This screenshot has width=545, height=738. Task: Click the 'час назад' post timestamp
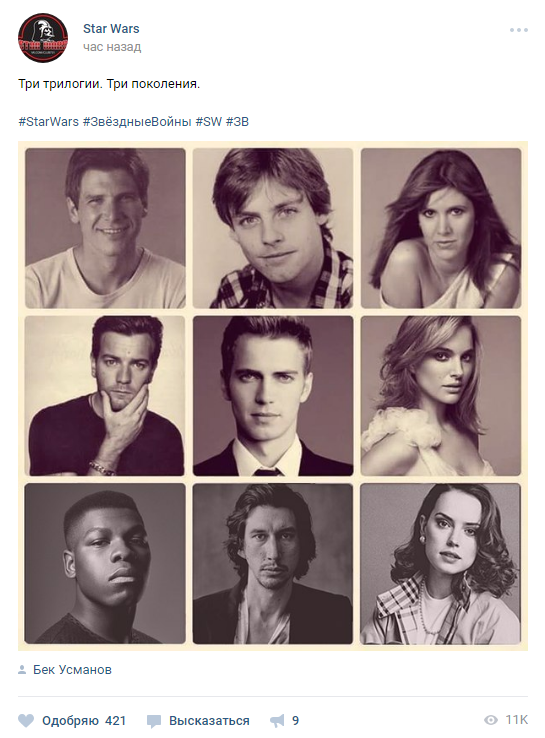(x=112, y=47)
